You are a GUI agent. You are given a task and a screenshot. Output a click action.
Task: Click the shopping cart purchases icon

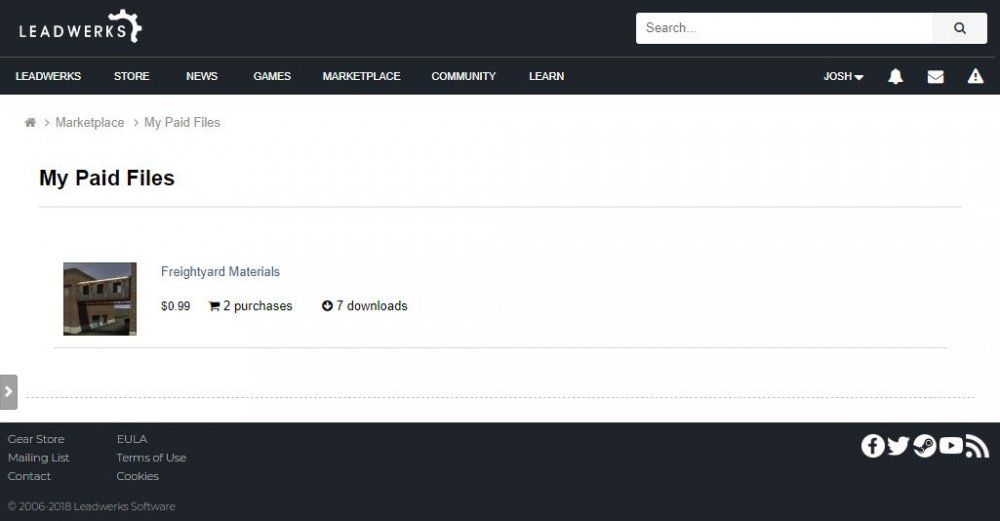point(214,306)
